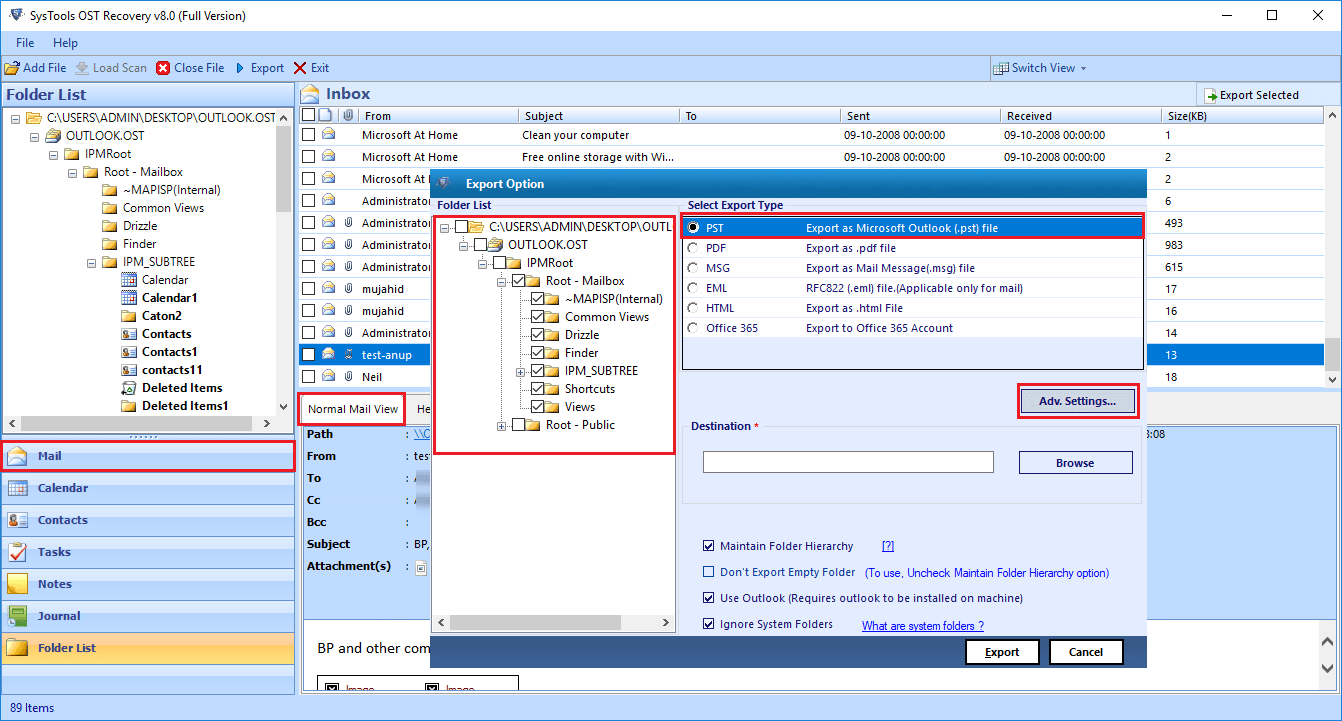Click the Load Scan toolbar item
This screenshot has height=721, width=1342.
[111, 68]
